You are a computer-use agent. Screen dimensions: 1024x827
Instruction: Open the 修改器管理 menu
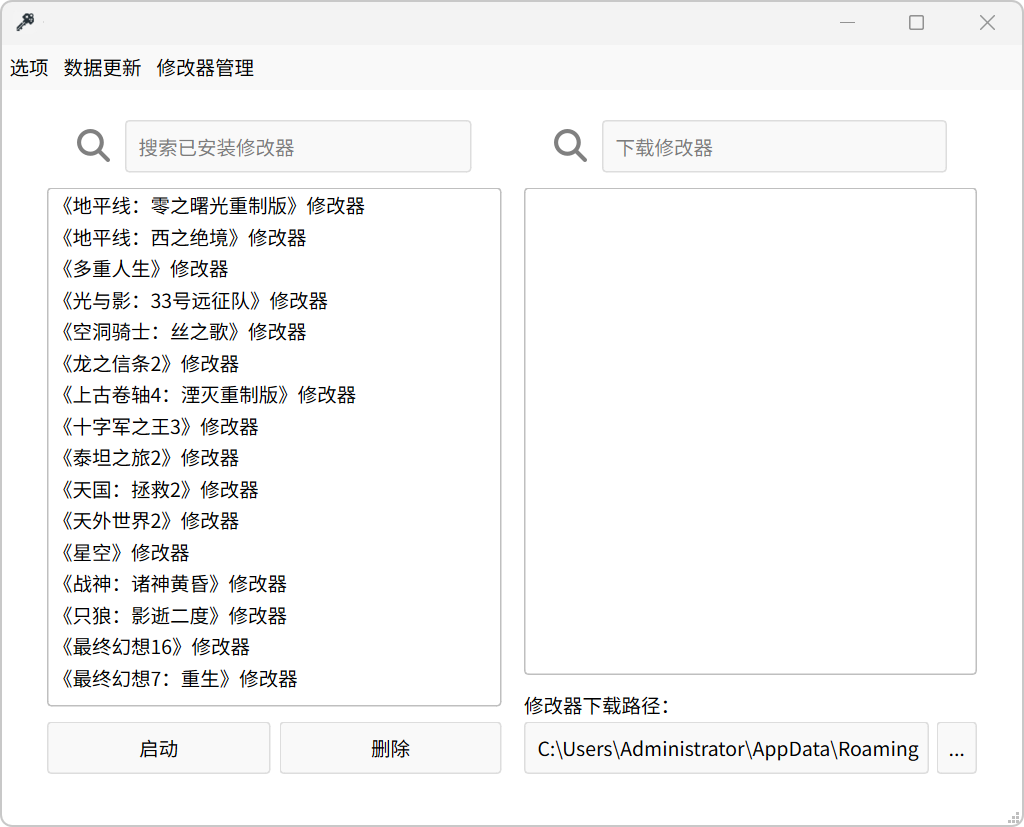pyautogui.click(x=205, y=67)
